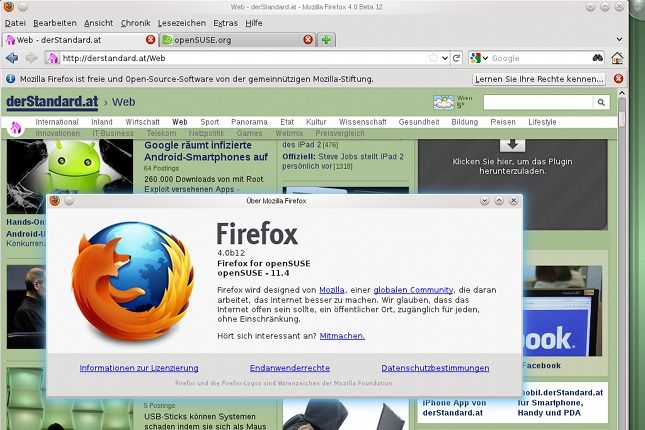Shade the About dialog with down arrow
Viewport: 645px width, 430px height.
click(x=484, y=201)
